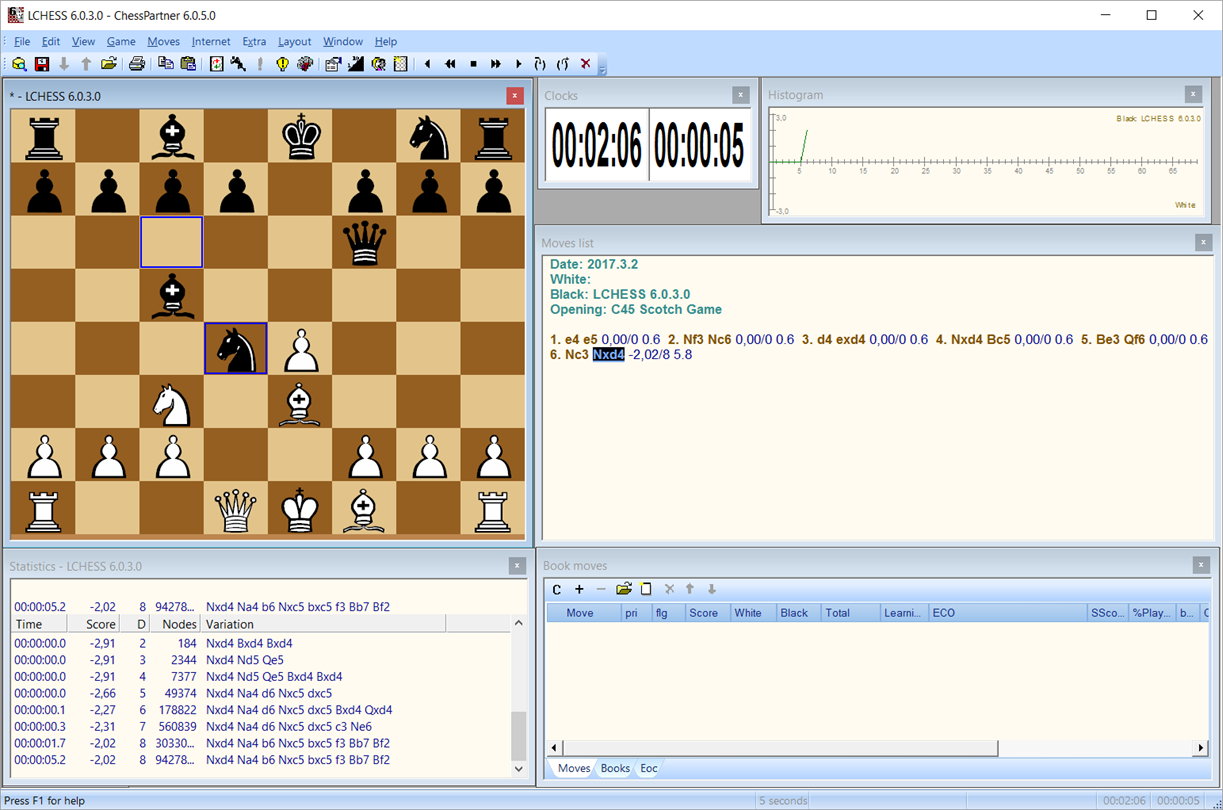Click the Book moves horizontal scrollbar right arrow
The width and height of the screenshot is (1223, 810).
(x=1201, y=748)
